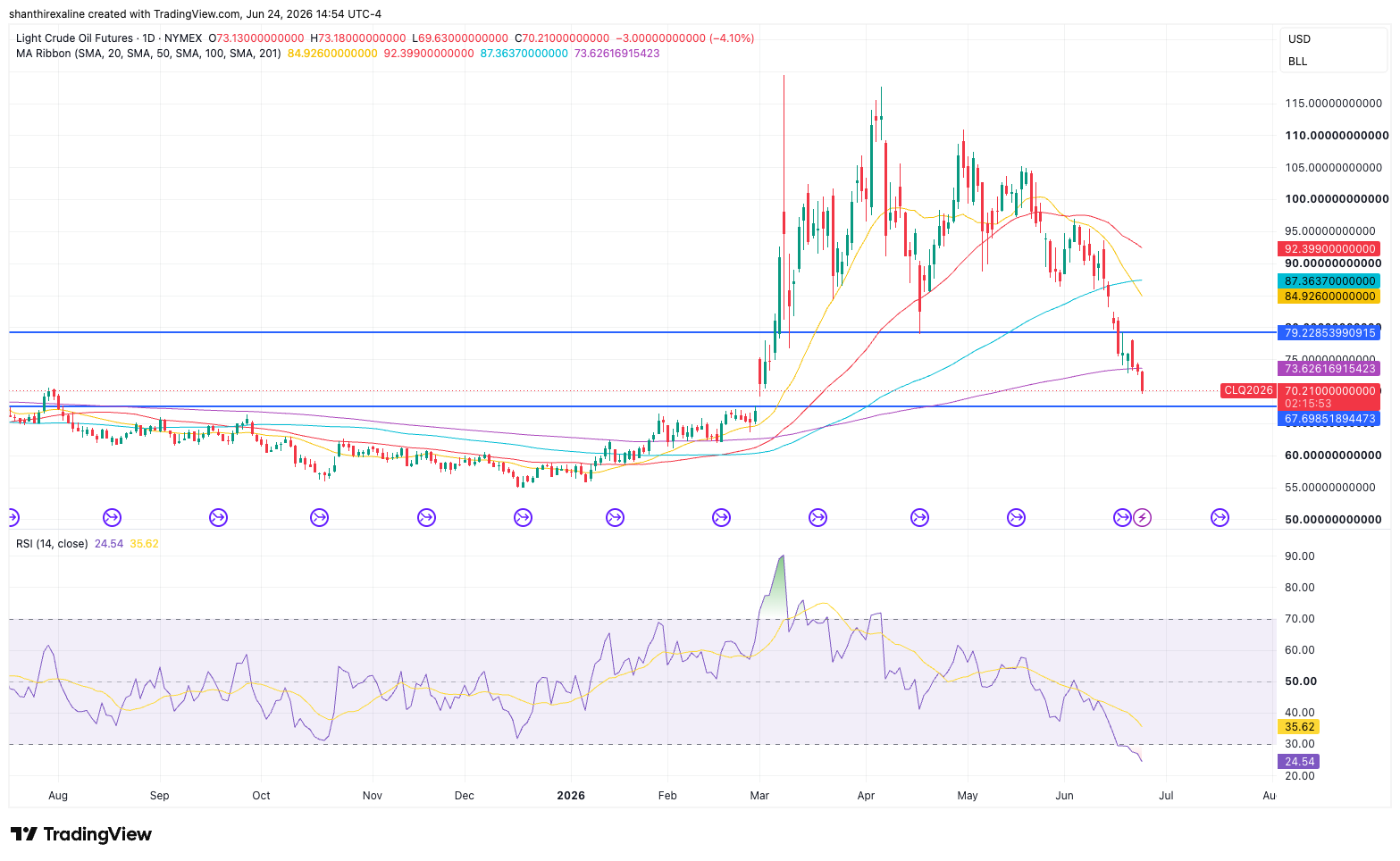Click the red 70.21 last price label
1400x861 pixels.
1329,391
